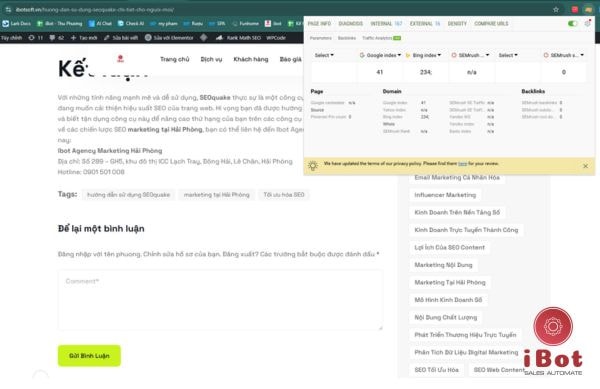Open the Bao gia menu item
The image size is (600, 389).
[x=290, y=59]
